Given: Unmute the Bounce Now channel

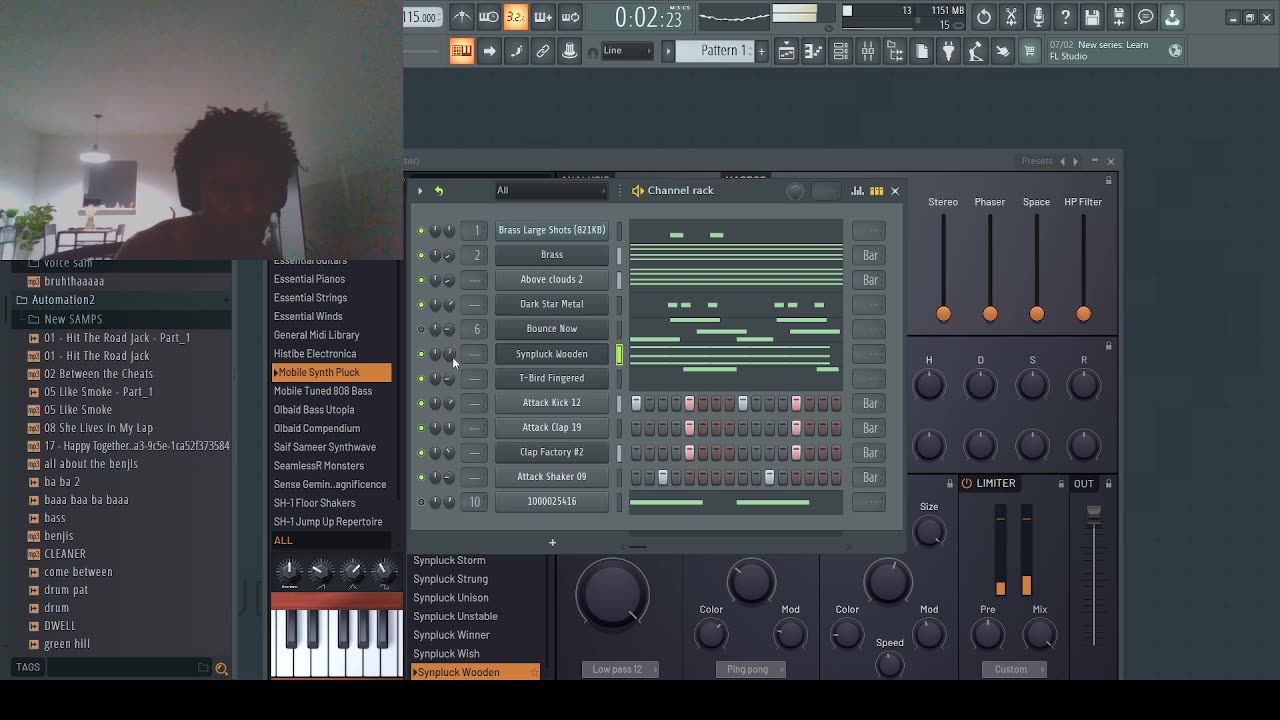Looking at the screenshot, I should [x=421, y=329].
